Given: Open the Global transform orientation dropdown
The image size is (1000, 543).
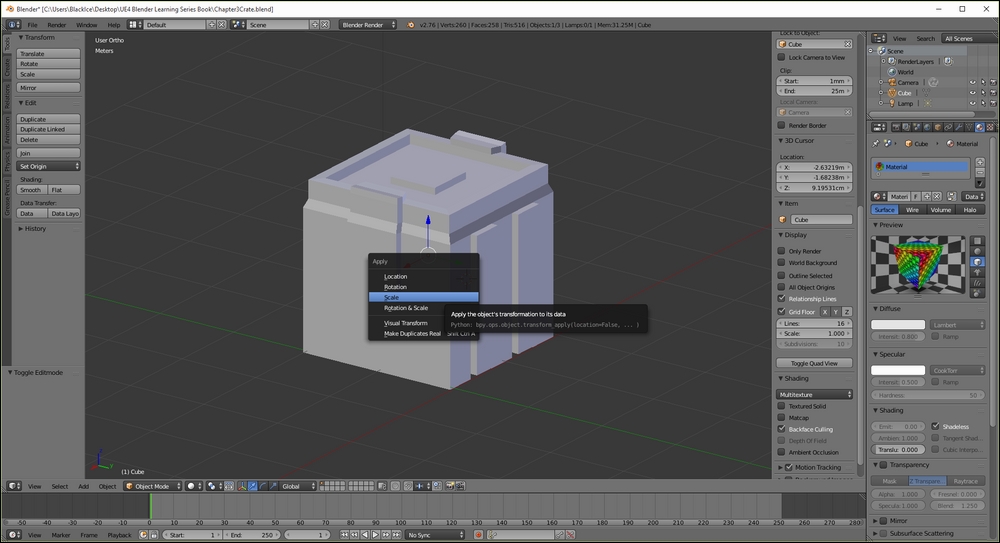Looking at the screenshot, I should tap(298, 486).
